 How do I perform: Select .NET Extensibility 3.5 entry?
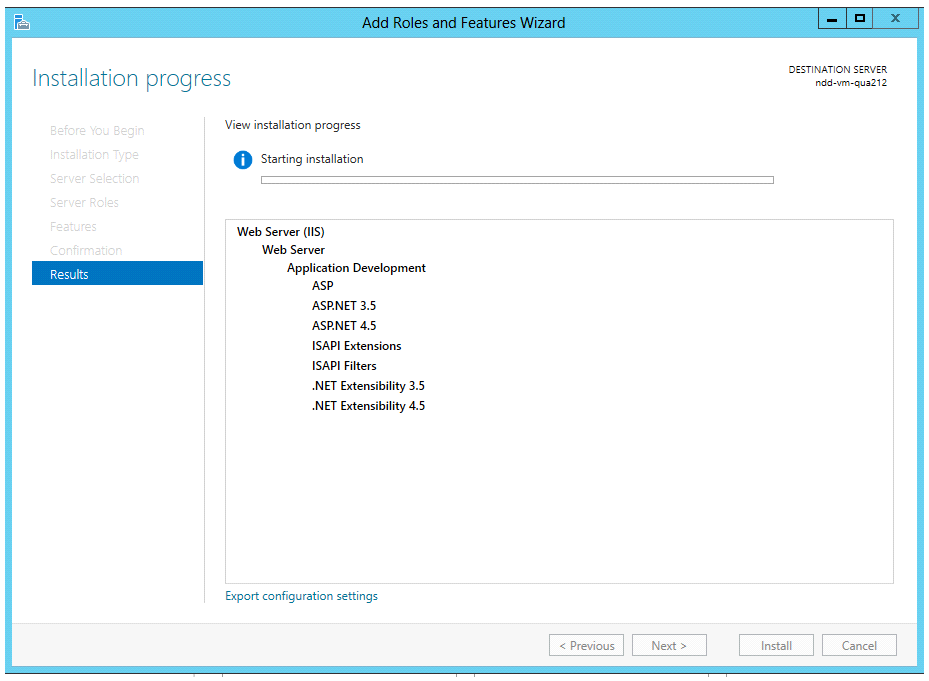pos(368,386)
